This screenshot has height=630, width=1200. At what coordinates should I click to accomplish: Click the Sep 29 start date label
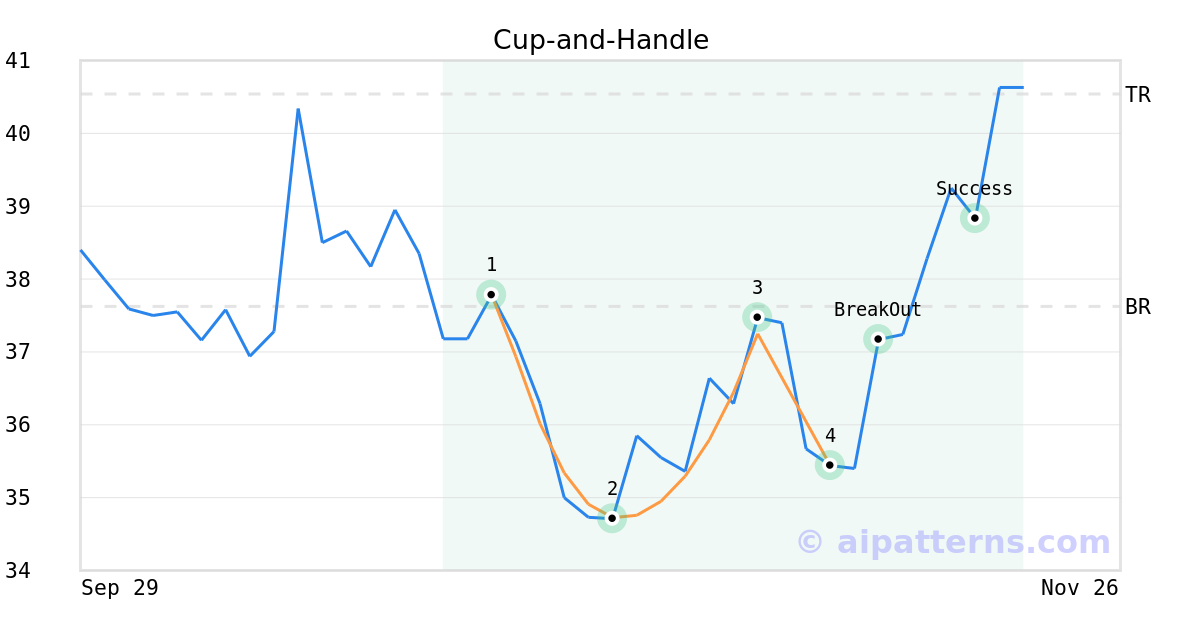120,588
